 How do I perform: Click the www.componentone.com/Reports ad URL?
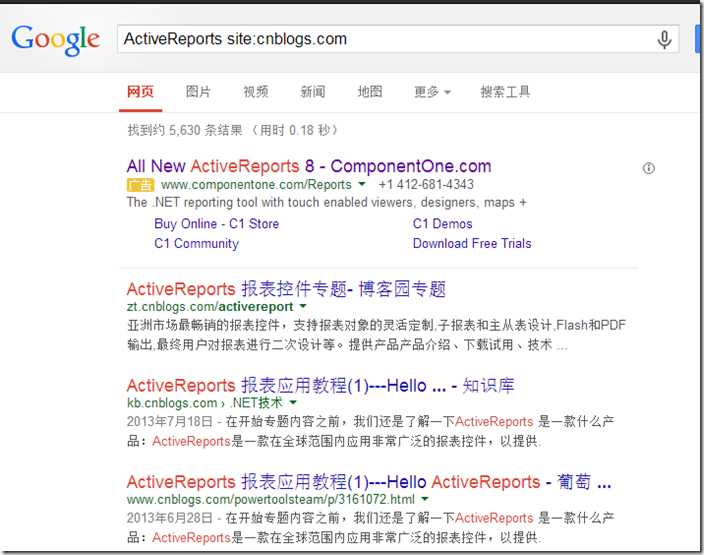(256, 185)
